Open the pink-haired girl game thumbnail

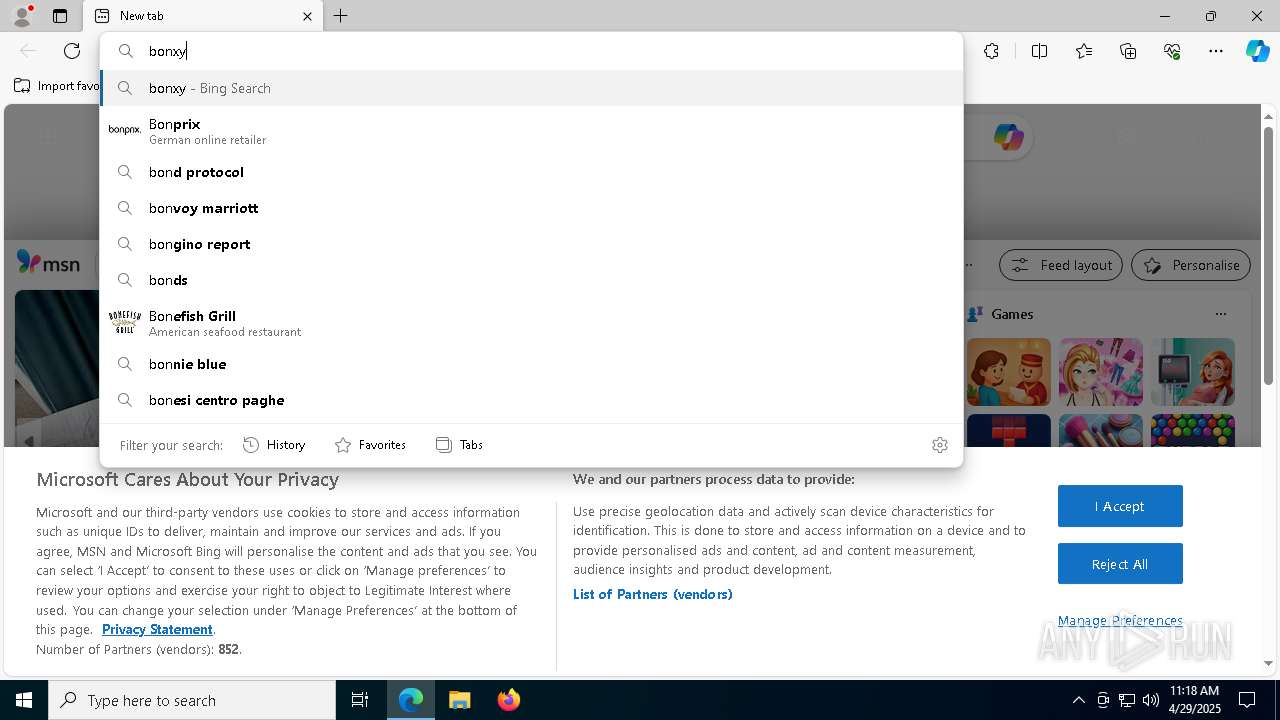pyautogui.click(x=1101, y=372)
